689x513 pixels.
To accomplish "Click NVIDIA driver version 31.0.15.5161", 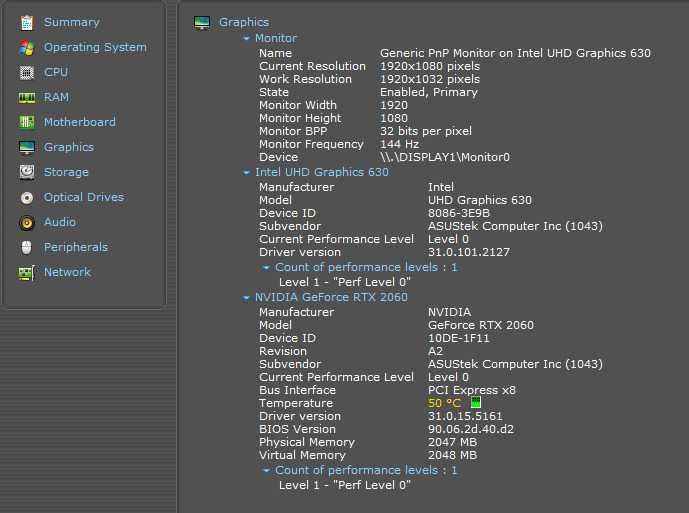I will click(465, 416).
